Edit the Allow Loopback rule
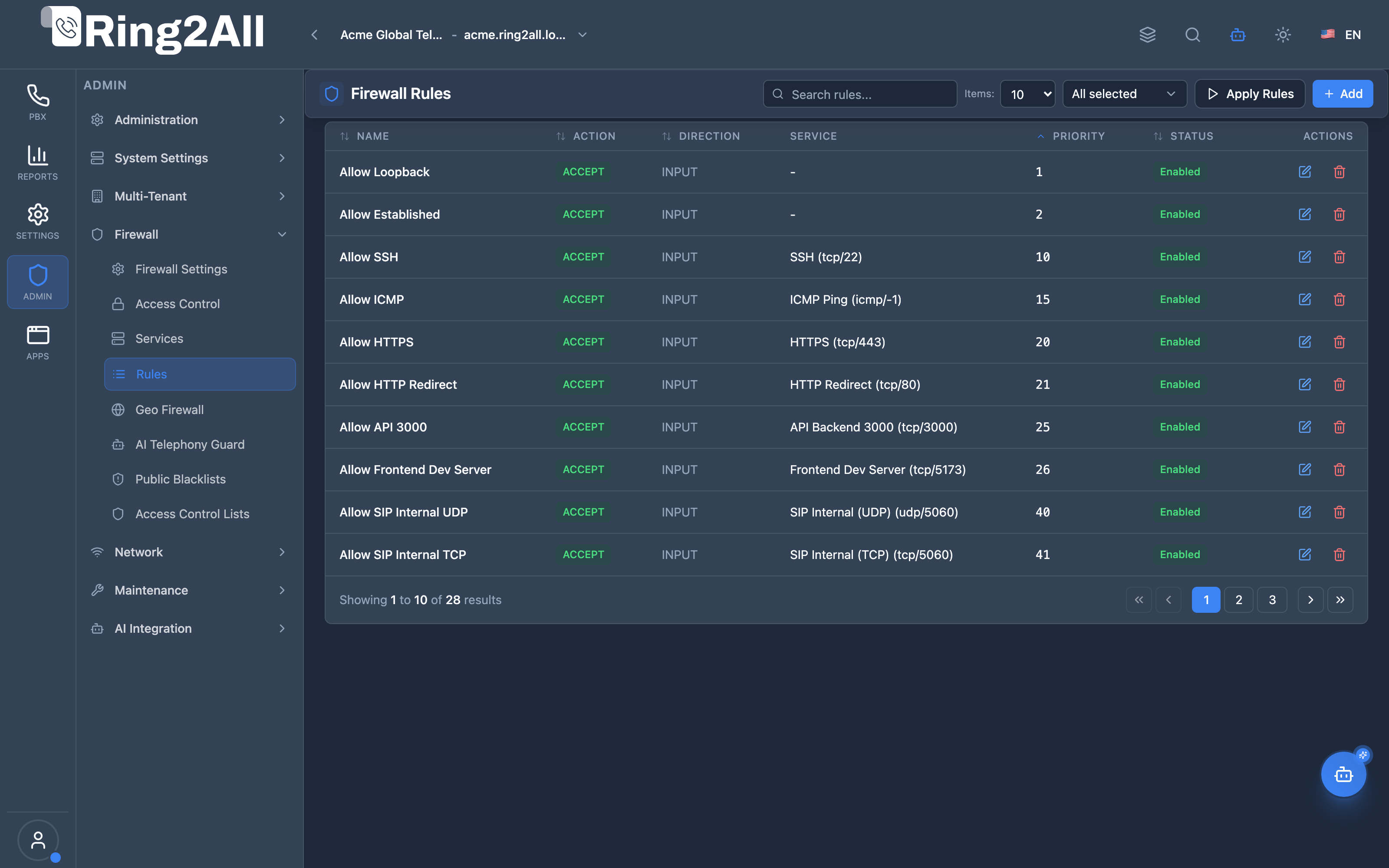 (x=1305, y=172)
